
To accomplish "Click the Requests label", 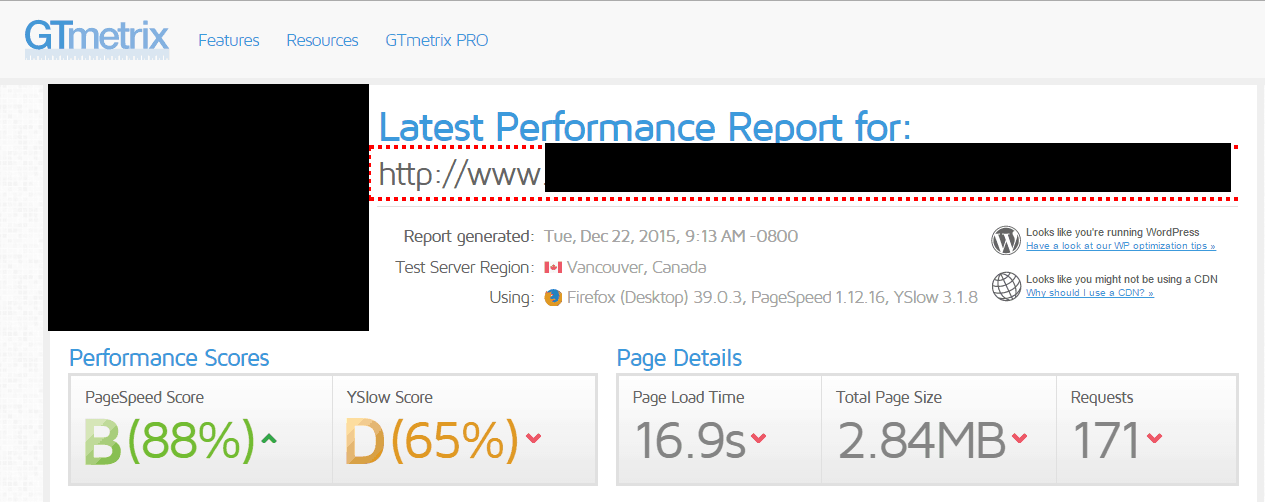I will [x=1102, y=397].
